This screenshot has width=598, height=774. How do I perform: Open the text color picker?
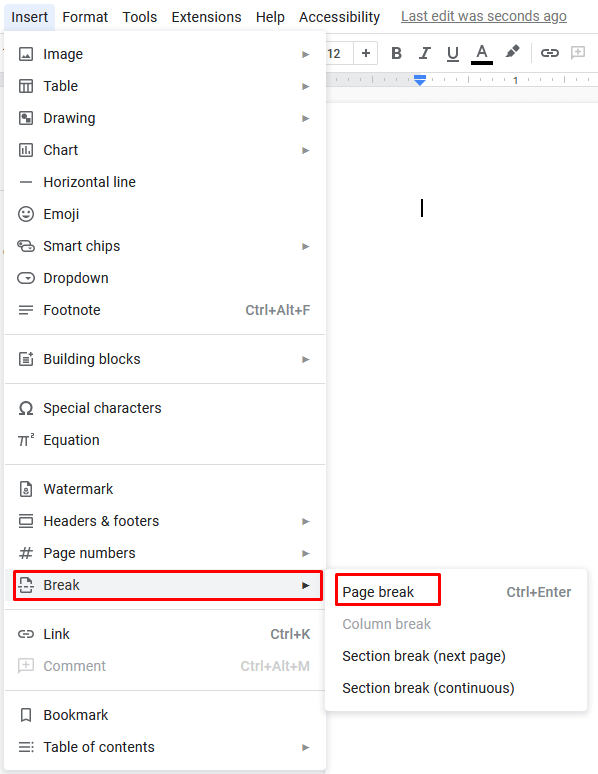481,54
